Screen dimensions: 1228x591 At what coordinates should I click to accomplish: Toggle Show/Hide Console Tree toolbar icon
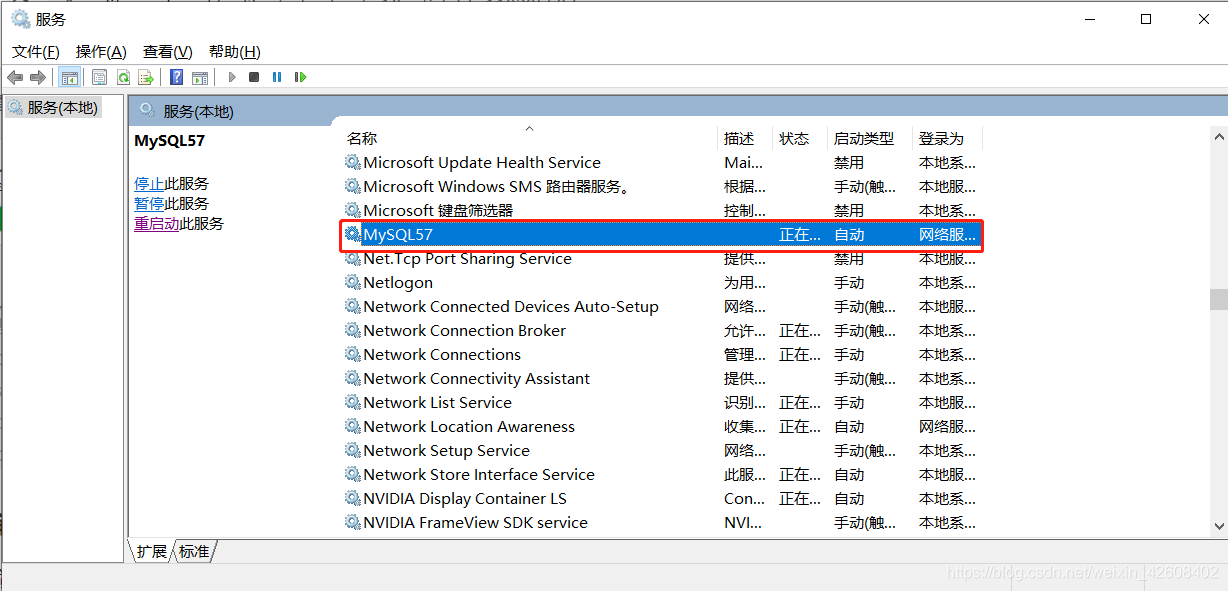click(x=70, y=77)
